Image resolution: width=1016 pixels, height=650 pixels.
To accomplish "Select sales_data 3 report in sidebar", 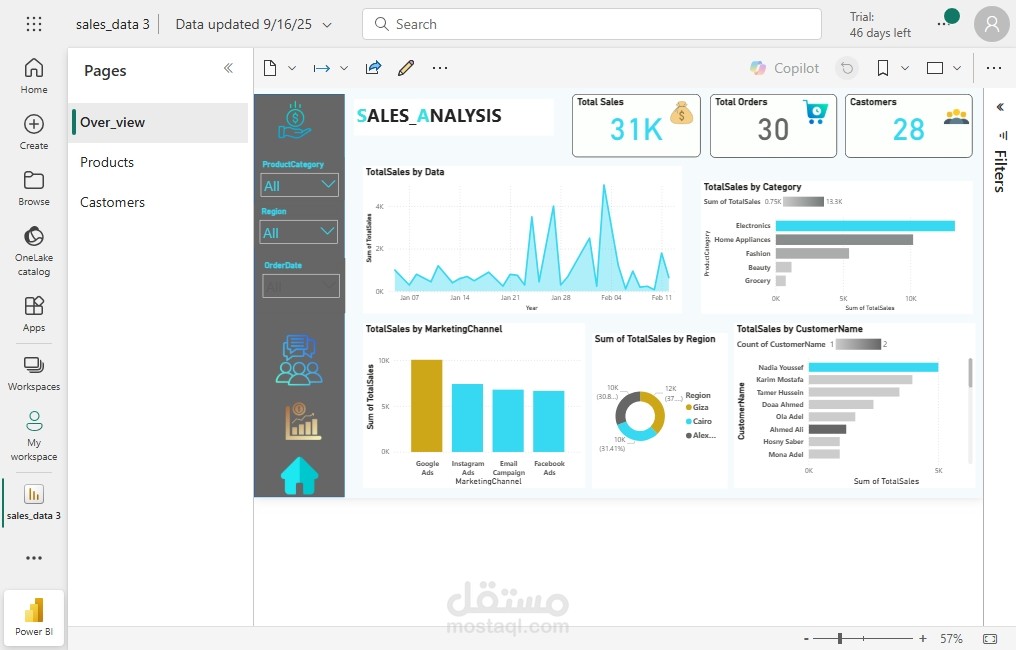I will click(34, 502).
